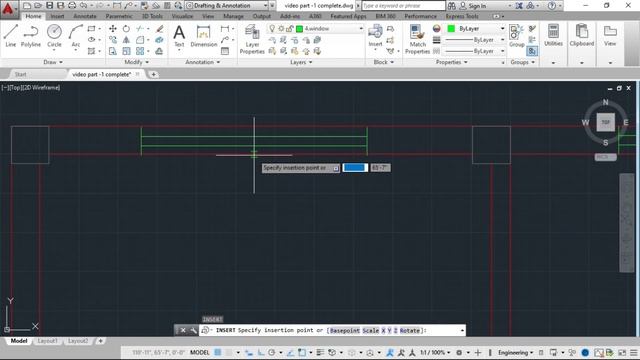This screenshot has width=640, height=360.
Task: Toggle the MODEL space button in status bar
Action: 200,352
